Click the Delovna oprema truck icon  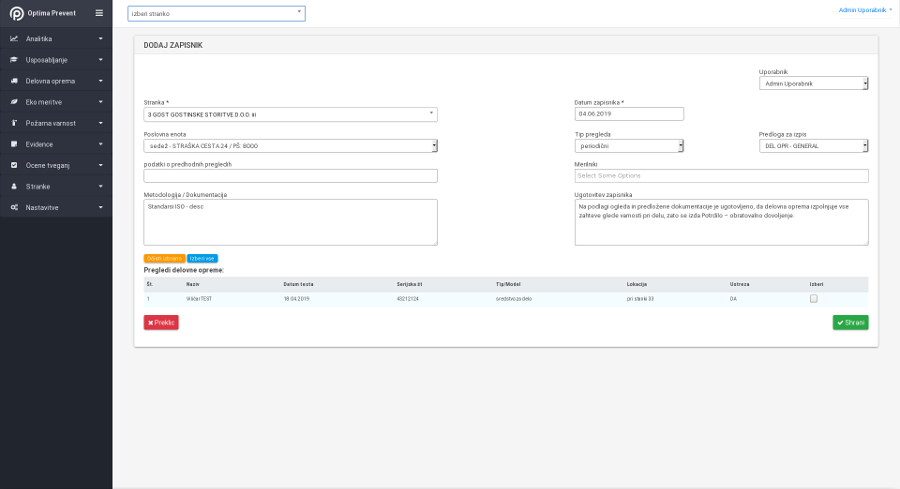[14, 81]
